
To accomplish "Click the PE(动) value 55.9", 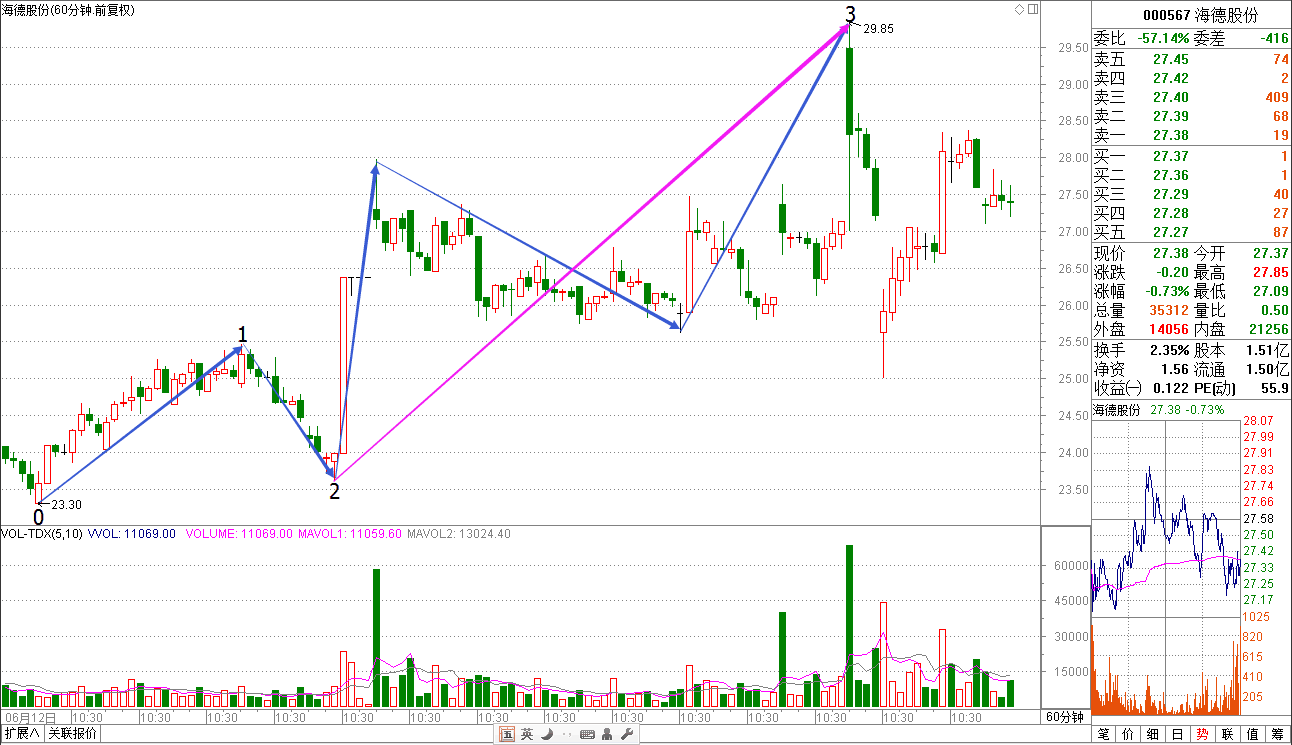I will 1275,388.
